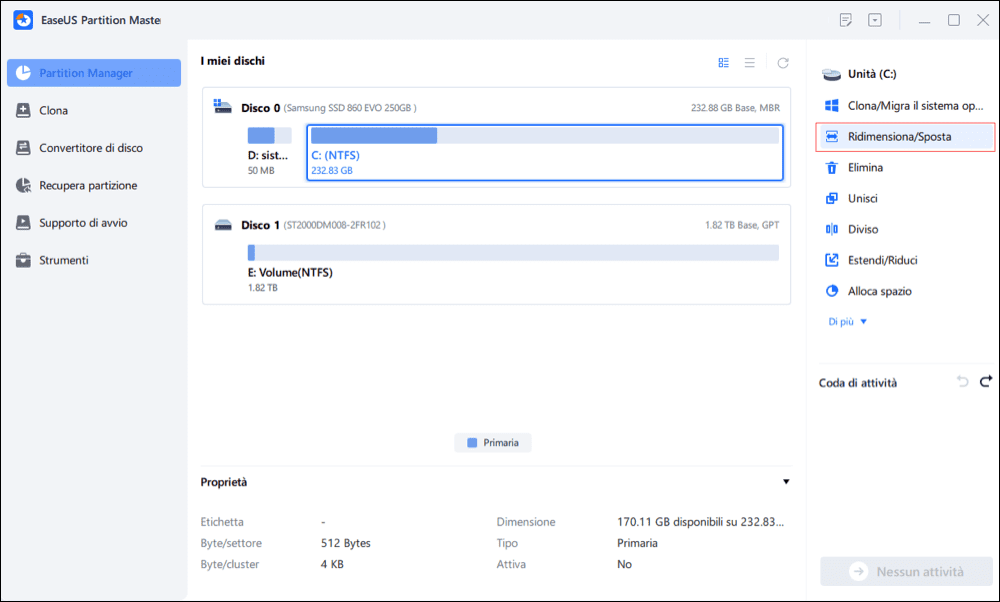Select the E: Volume(NTFS) partition bar
Screen dimensions: 1000x602
click(x=513, y=253)
